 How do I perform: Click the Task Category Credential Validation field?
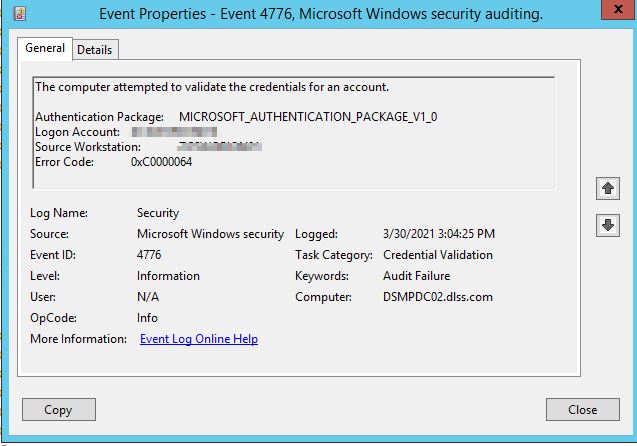[439, 255]
